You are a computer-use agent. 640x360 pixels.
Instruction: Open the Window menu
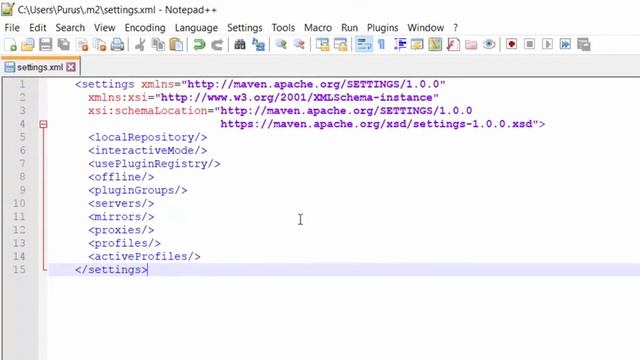coord(425,28)
